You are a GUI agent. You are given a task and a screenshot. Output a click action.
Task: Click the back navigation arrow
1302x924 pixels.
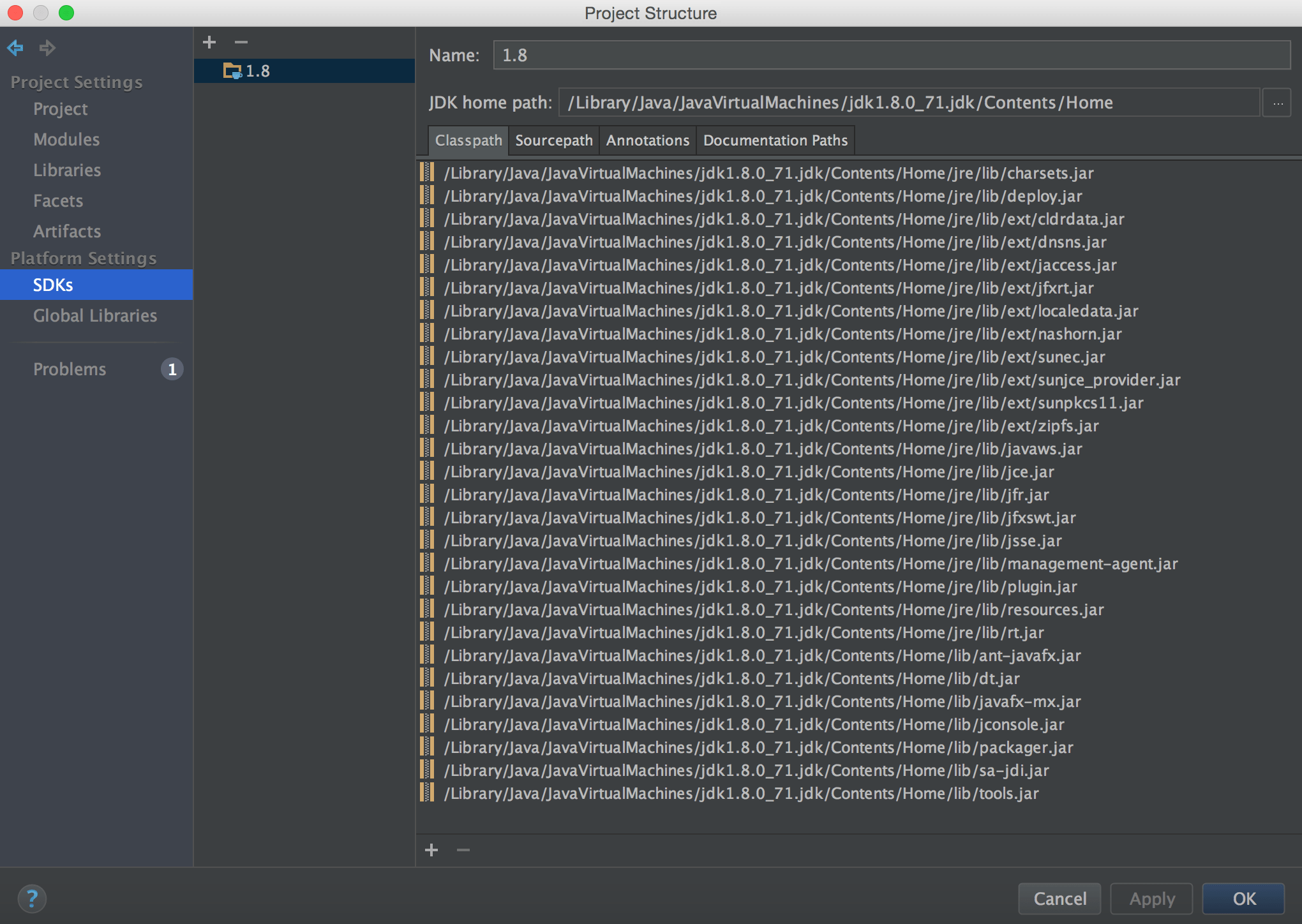pos(15,47)
